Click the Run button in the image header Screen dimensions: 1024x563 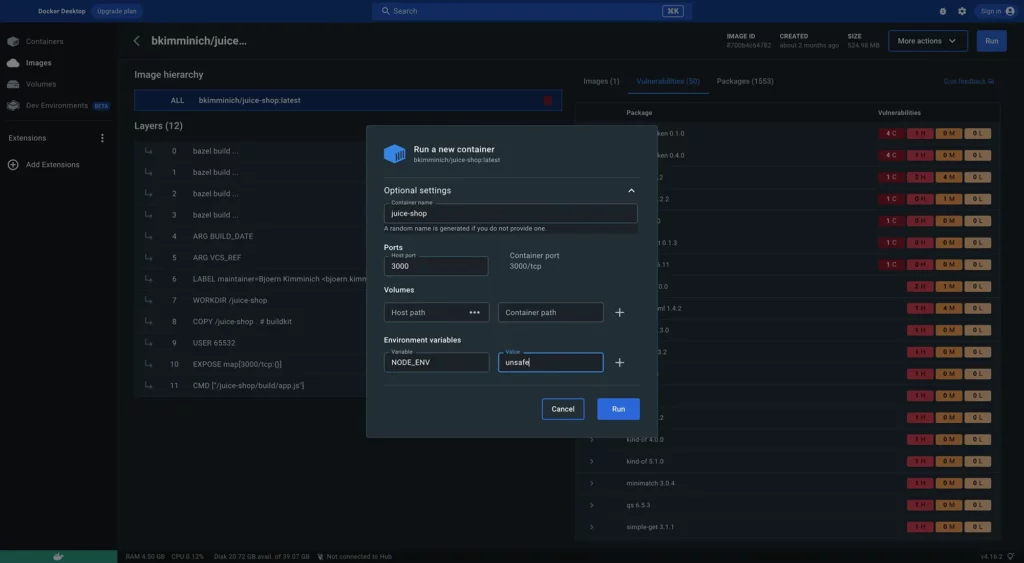coord(991,41)
